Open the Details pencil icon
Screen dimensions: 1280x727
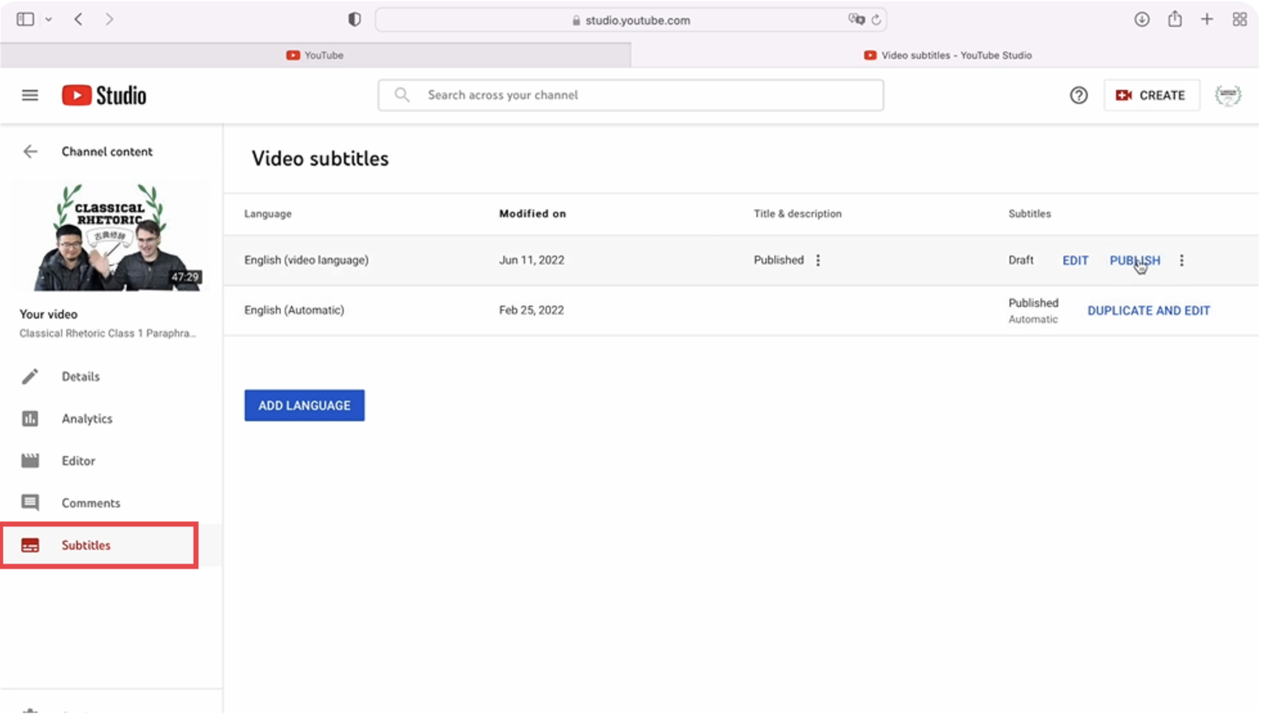31,376
